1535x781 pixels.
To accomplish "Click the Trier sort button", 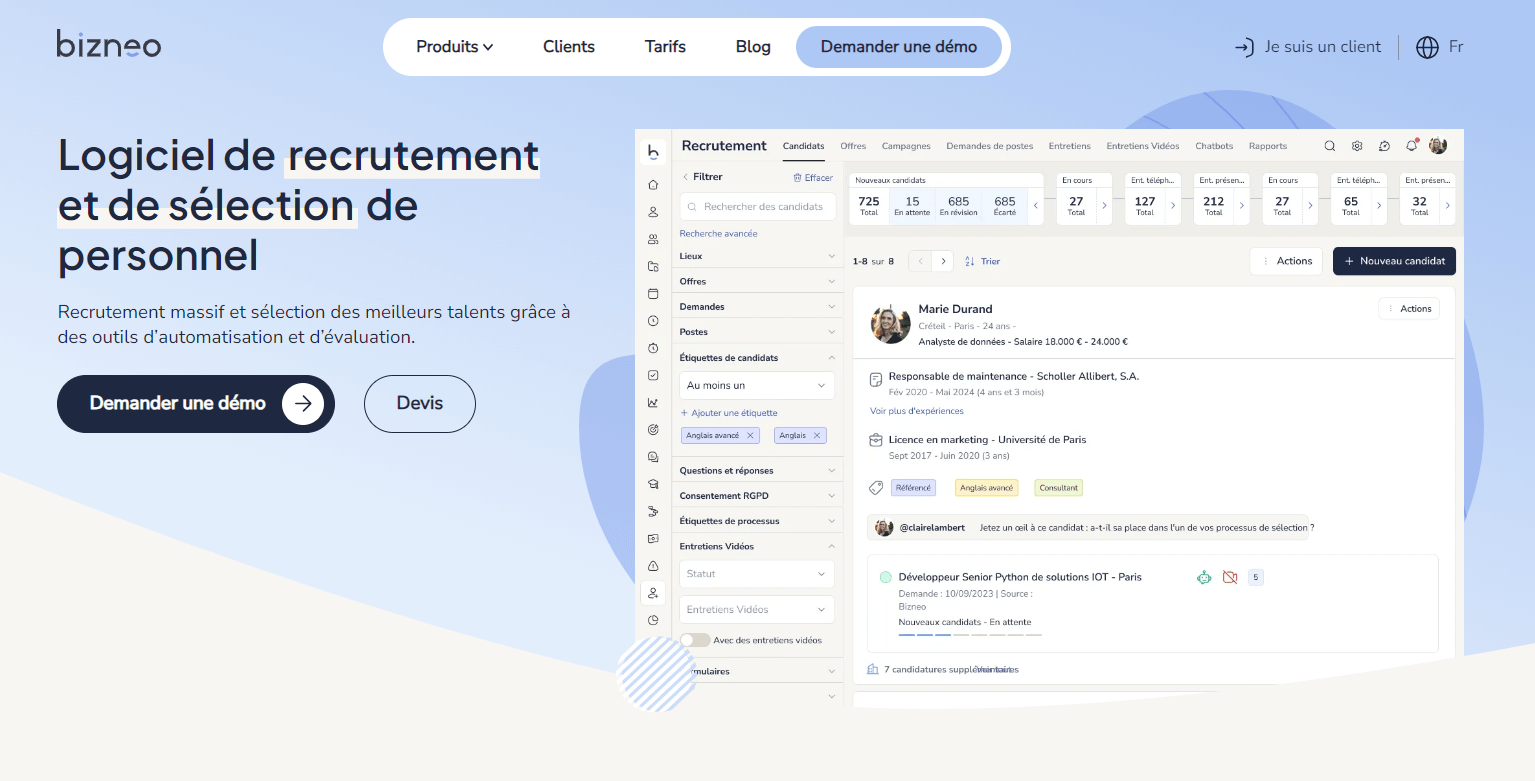I will click(982, 262).
